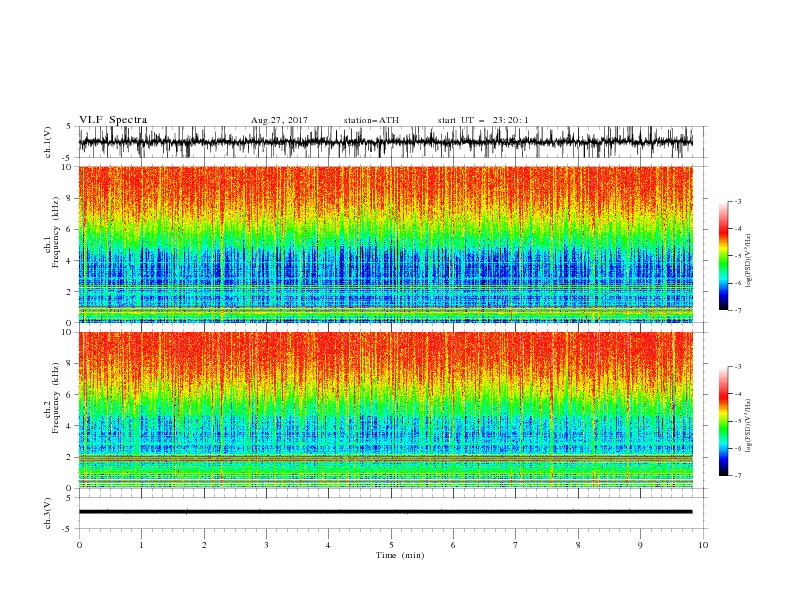Click time axis tick label "3"
The image size is (792, 612).
(266, 545)
